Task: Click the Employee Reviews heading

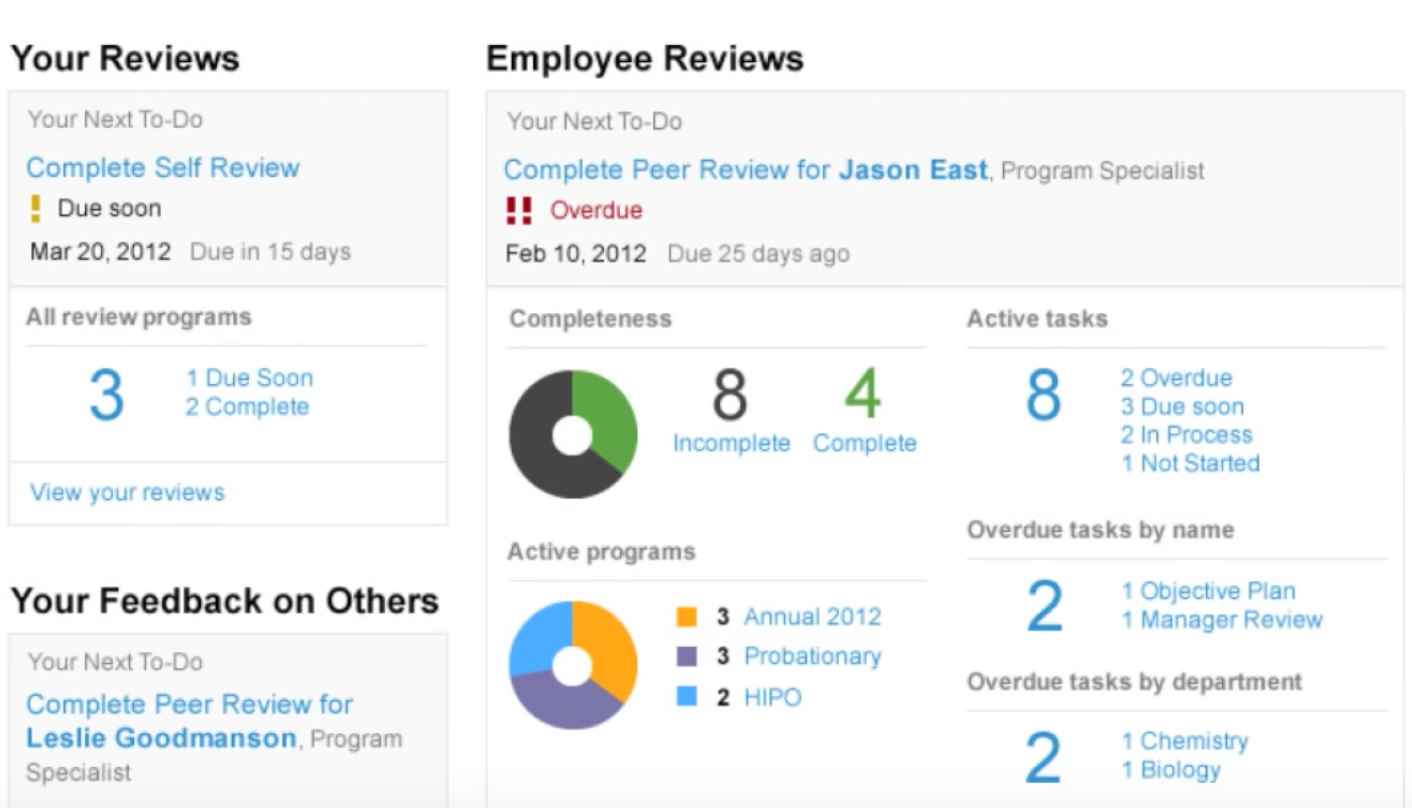Action: 645,58
